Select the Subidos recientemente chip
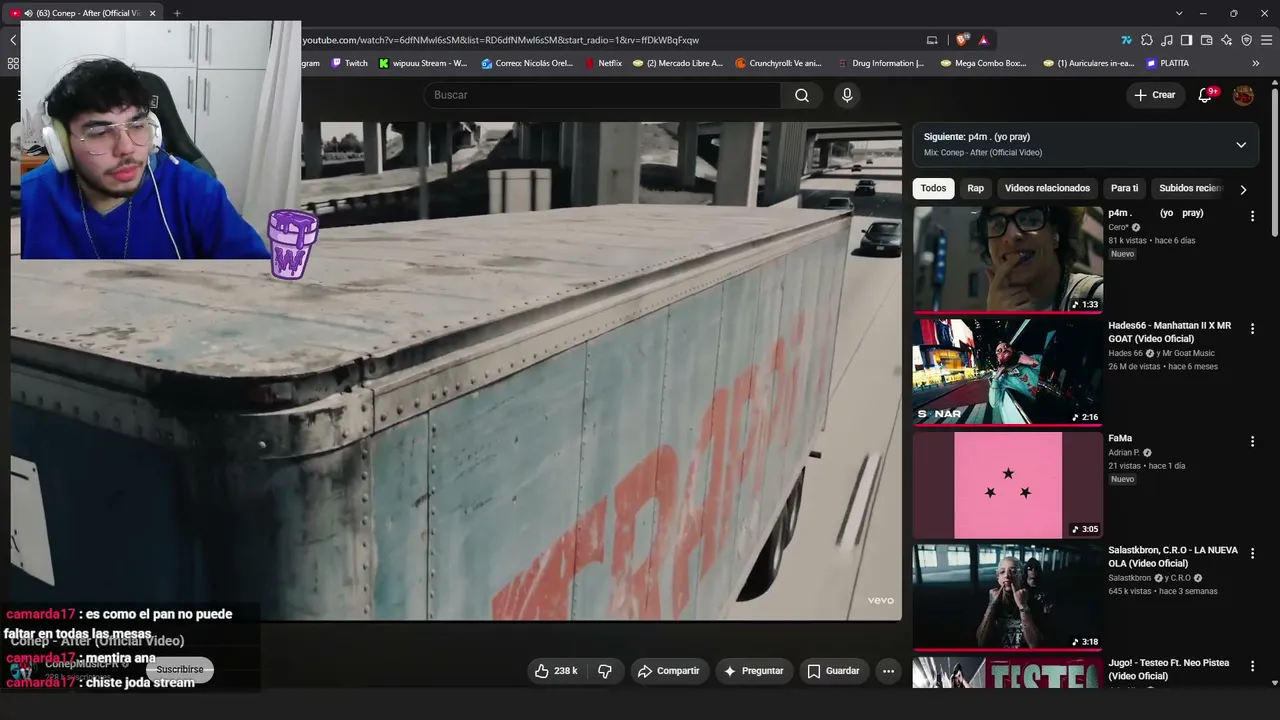This screenshot has height=720, width=1280. (1190, 188)
